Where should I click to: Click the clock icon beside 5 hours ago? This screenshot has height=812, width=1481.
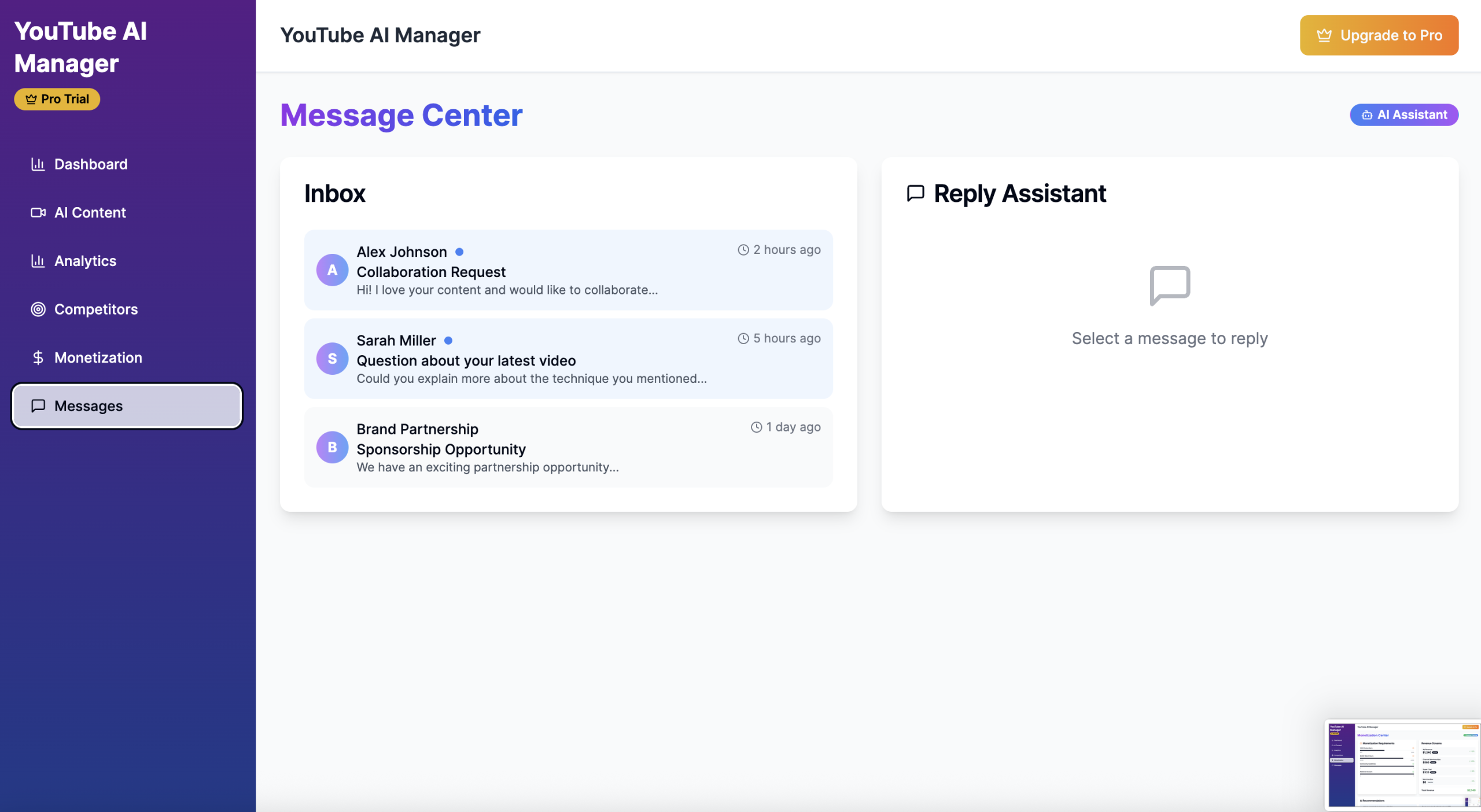pos(743,338)
